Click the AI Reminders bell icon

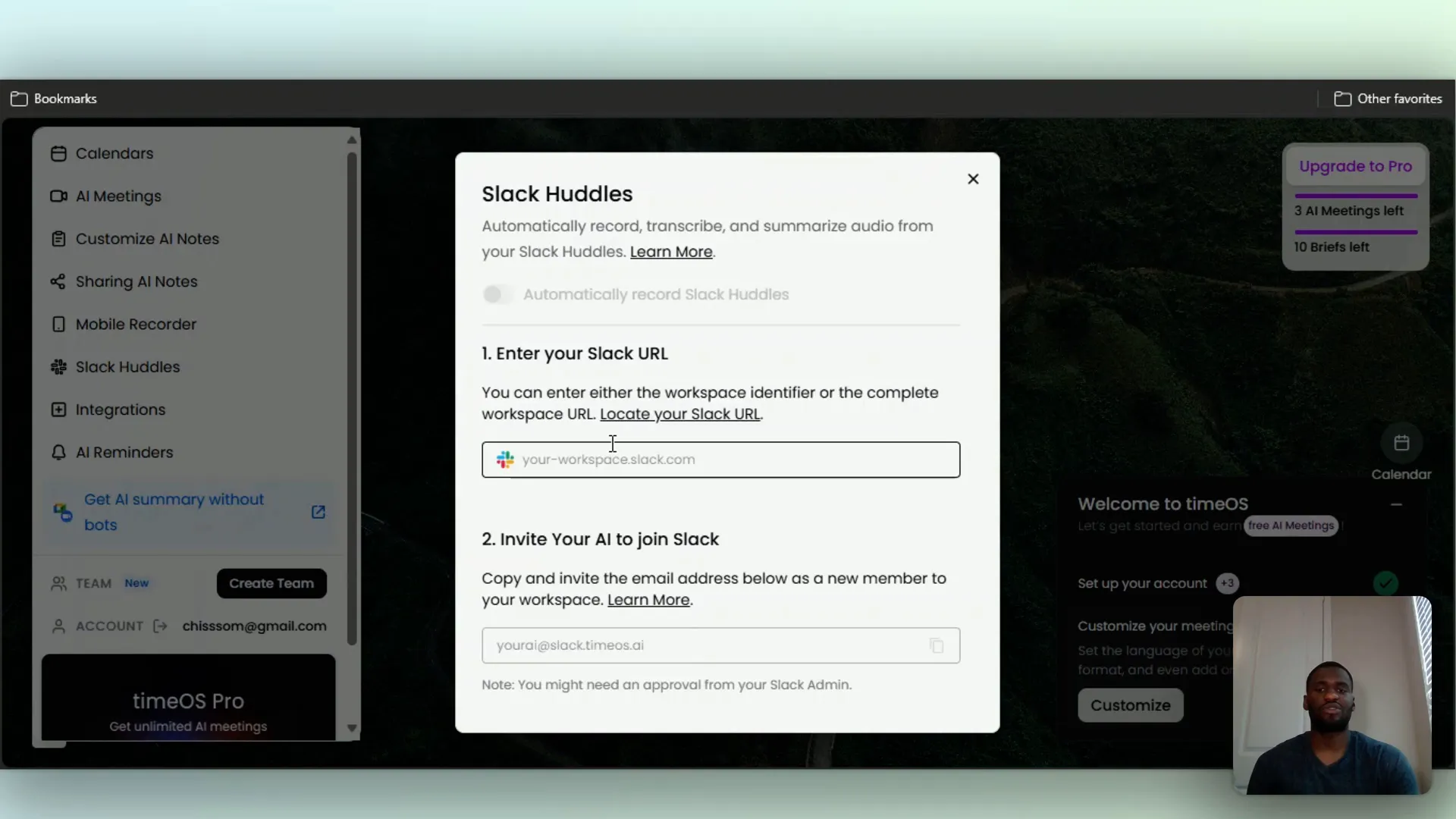tap(58, 453)
